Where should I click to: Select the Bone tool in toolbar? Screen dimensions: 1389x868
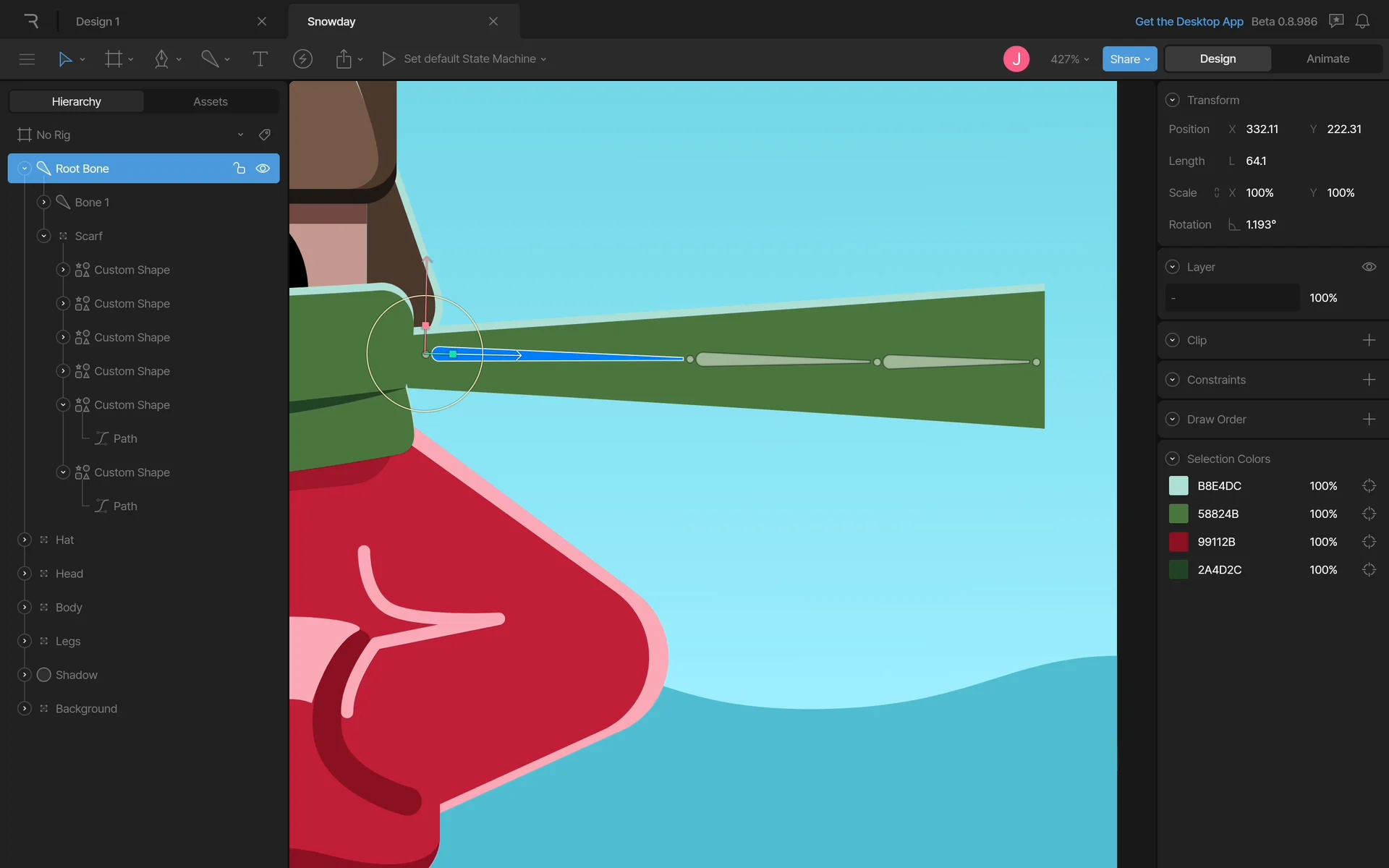click(x=210, y=59)
